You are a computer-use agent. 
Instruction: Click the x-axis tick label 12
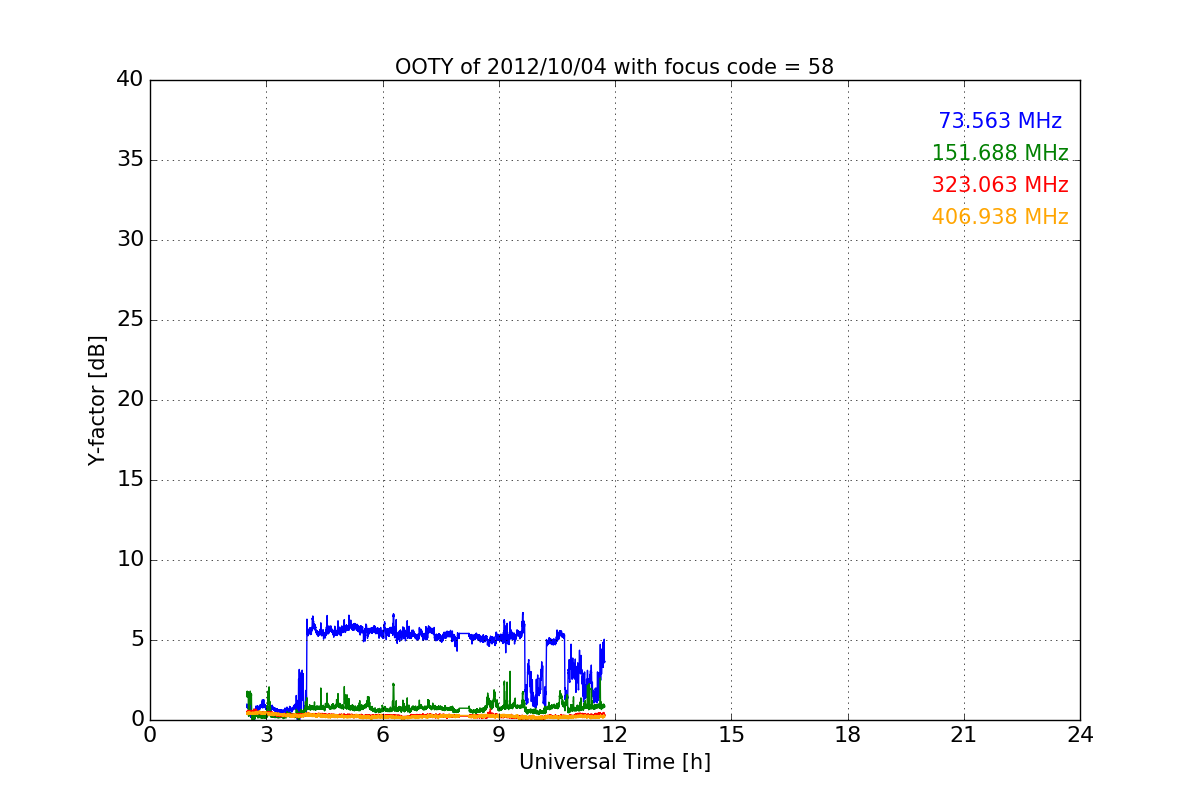[615, 735]
